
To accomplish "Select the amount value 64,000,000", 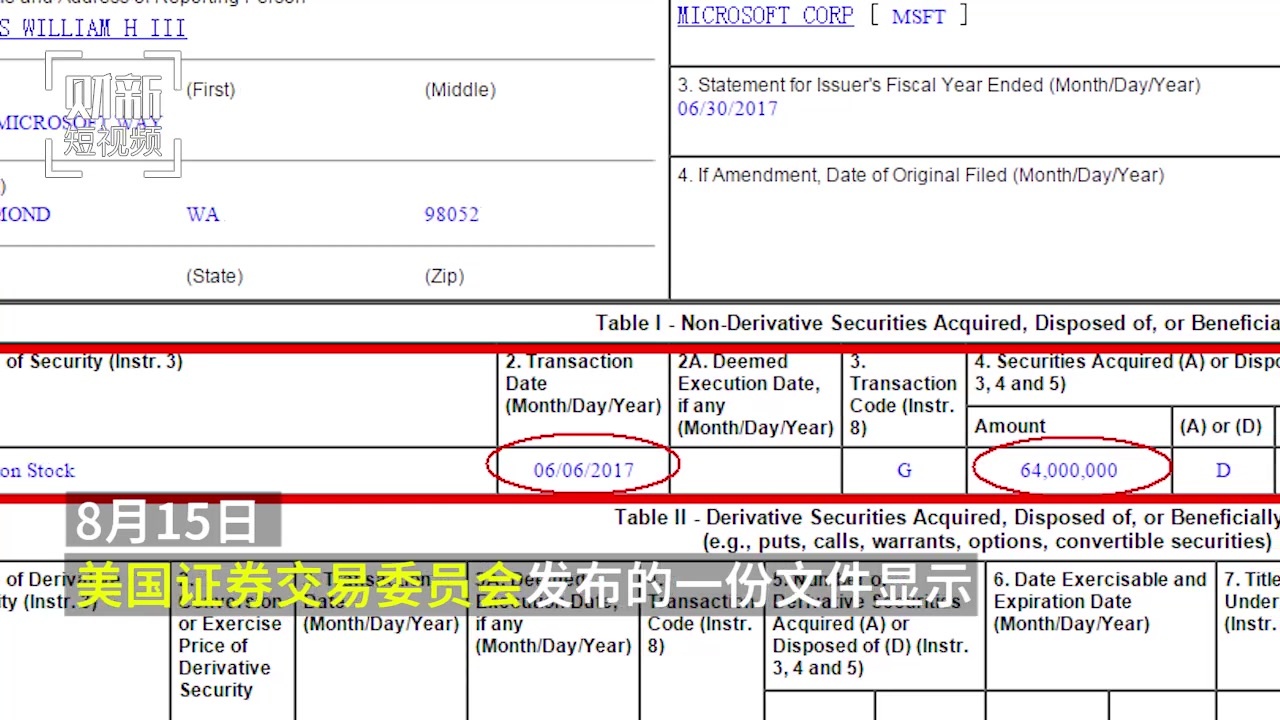I will pos(1069,470).
